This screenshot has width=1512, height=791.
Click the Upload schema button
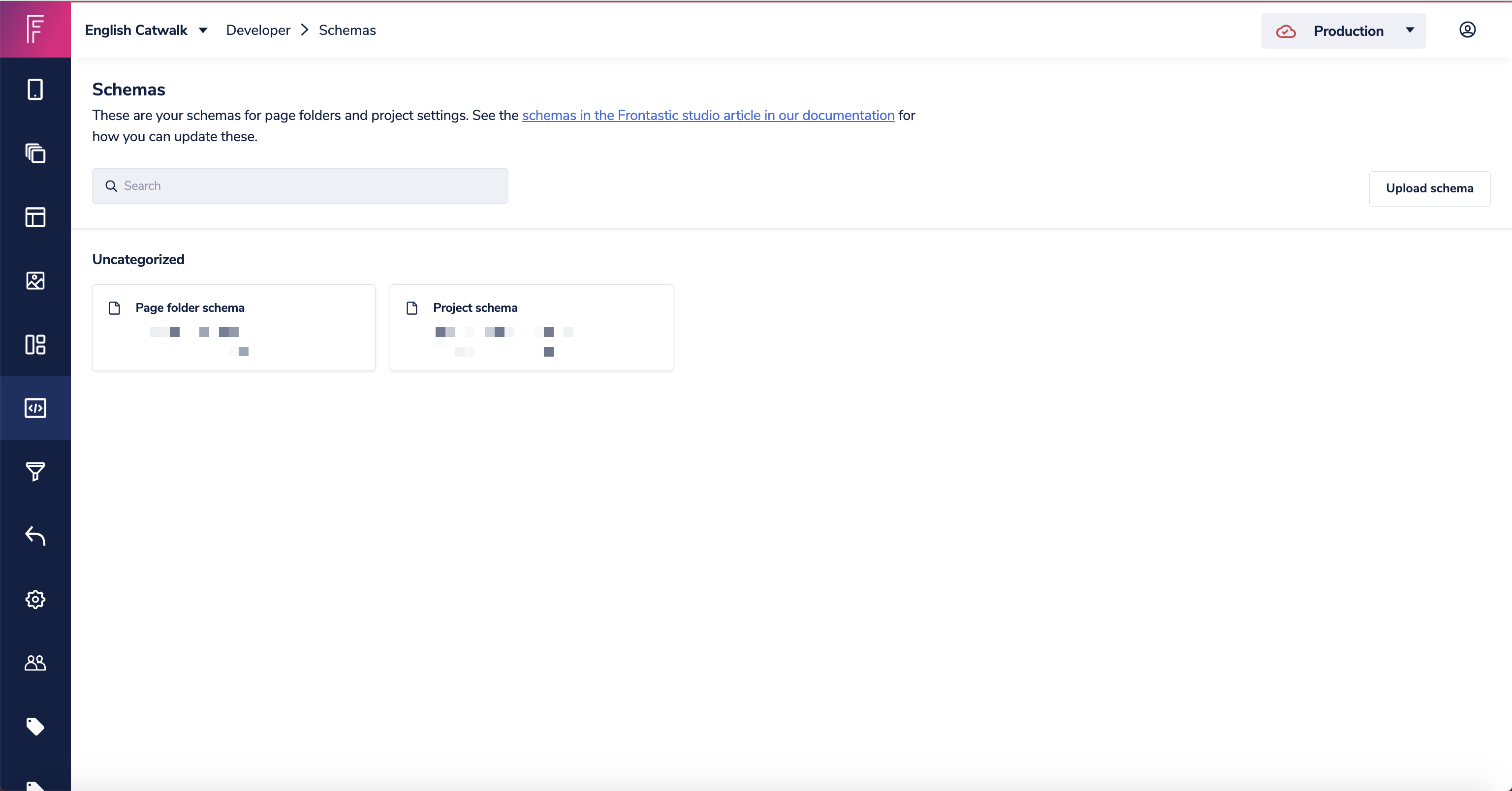[x=1429, y=188]
